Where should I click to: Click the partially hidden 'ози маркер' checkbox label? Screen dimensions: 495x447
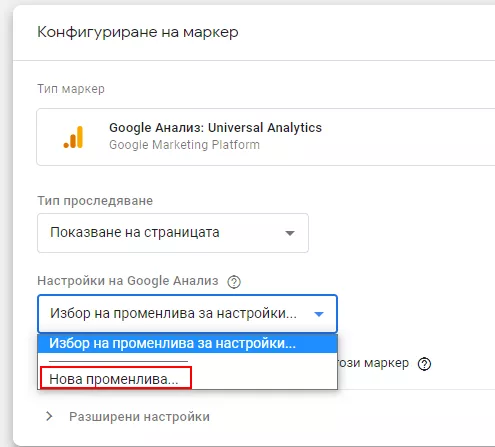(373, 363)
